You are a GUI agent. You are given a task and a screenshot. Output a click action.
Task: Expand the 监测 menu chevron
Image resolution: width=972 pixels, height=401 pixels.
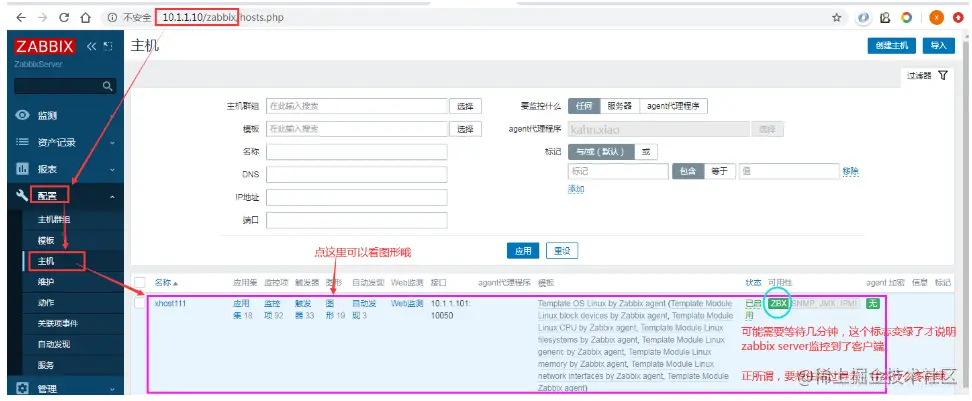click(112, 116)
